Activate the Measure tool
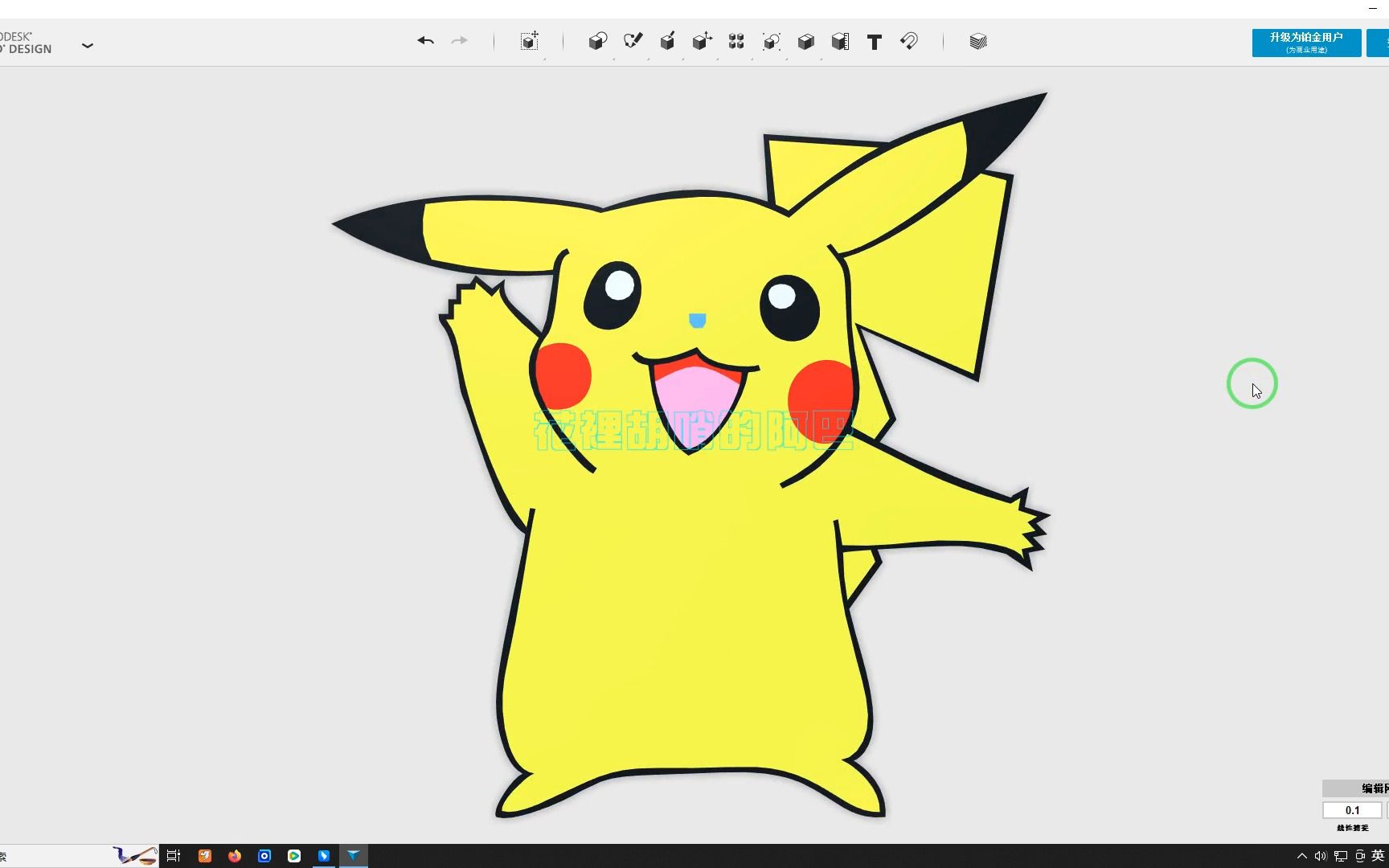The height and width of the screenshot is (868, 1389). (x=840, y=42)
